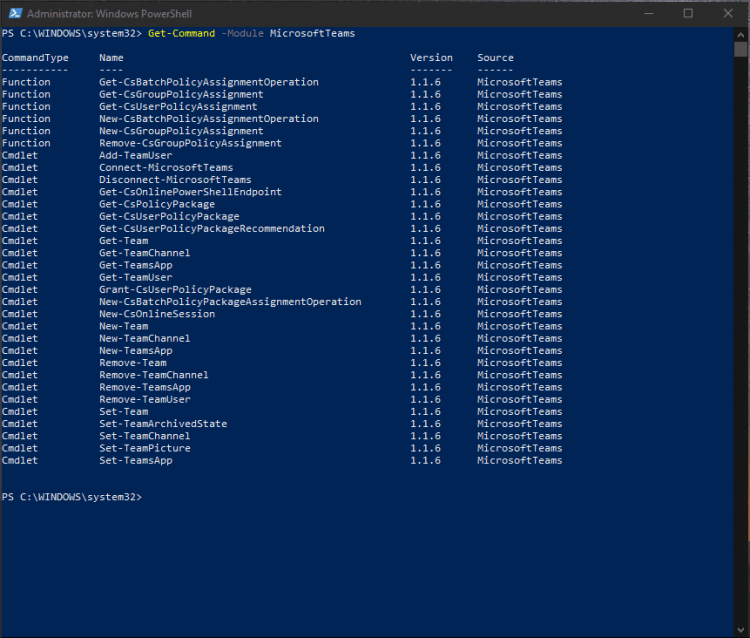Click the scrollbar down arrow

coord(741,630)
